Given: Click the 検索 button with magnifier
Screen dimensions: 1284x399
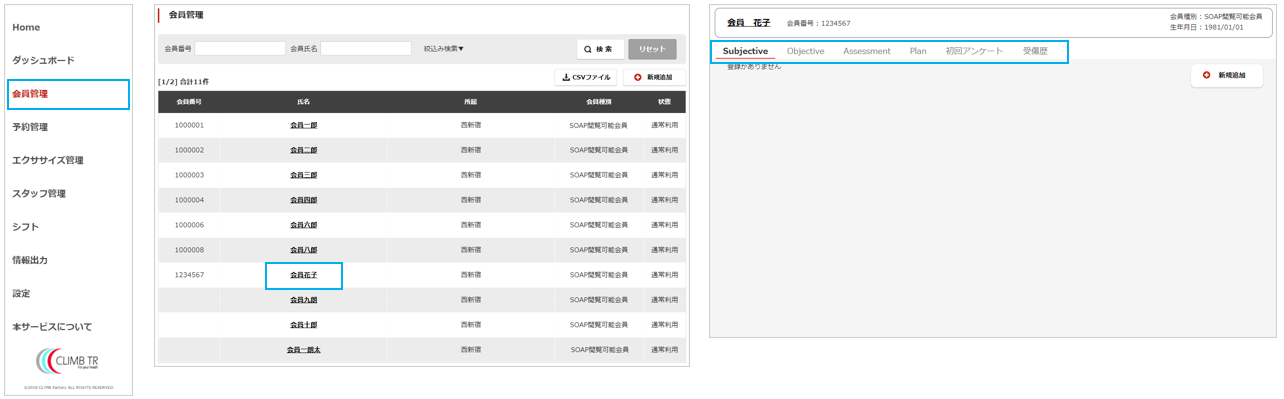Looking at the screenshot, I should [x=600, y=49].
